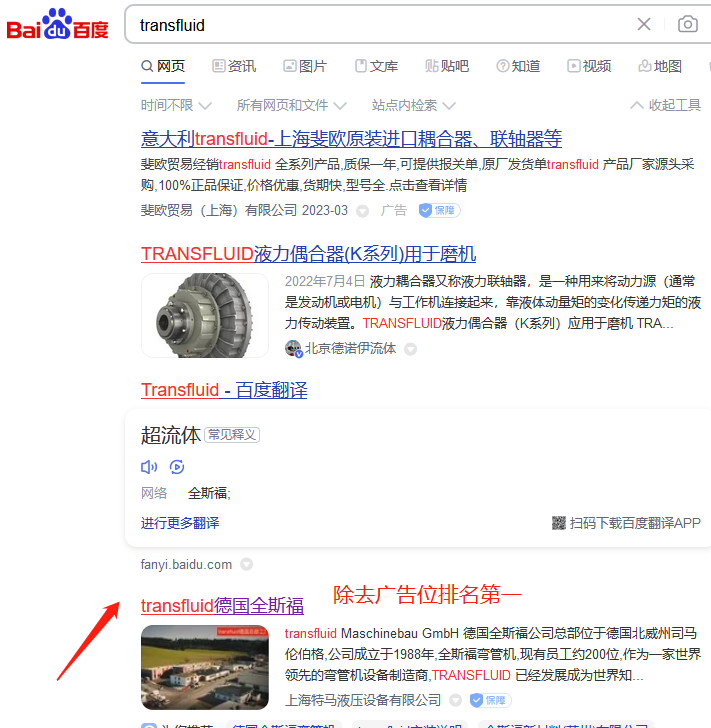Open the Transfluid - 百度翻译 result link
Screen dimensions: 711x728
[224, 390]
